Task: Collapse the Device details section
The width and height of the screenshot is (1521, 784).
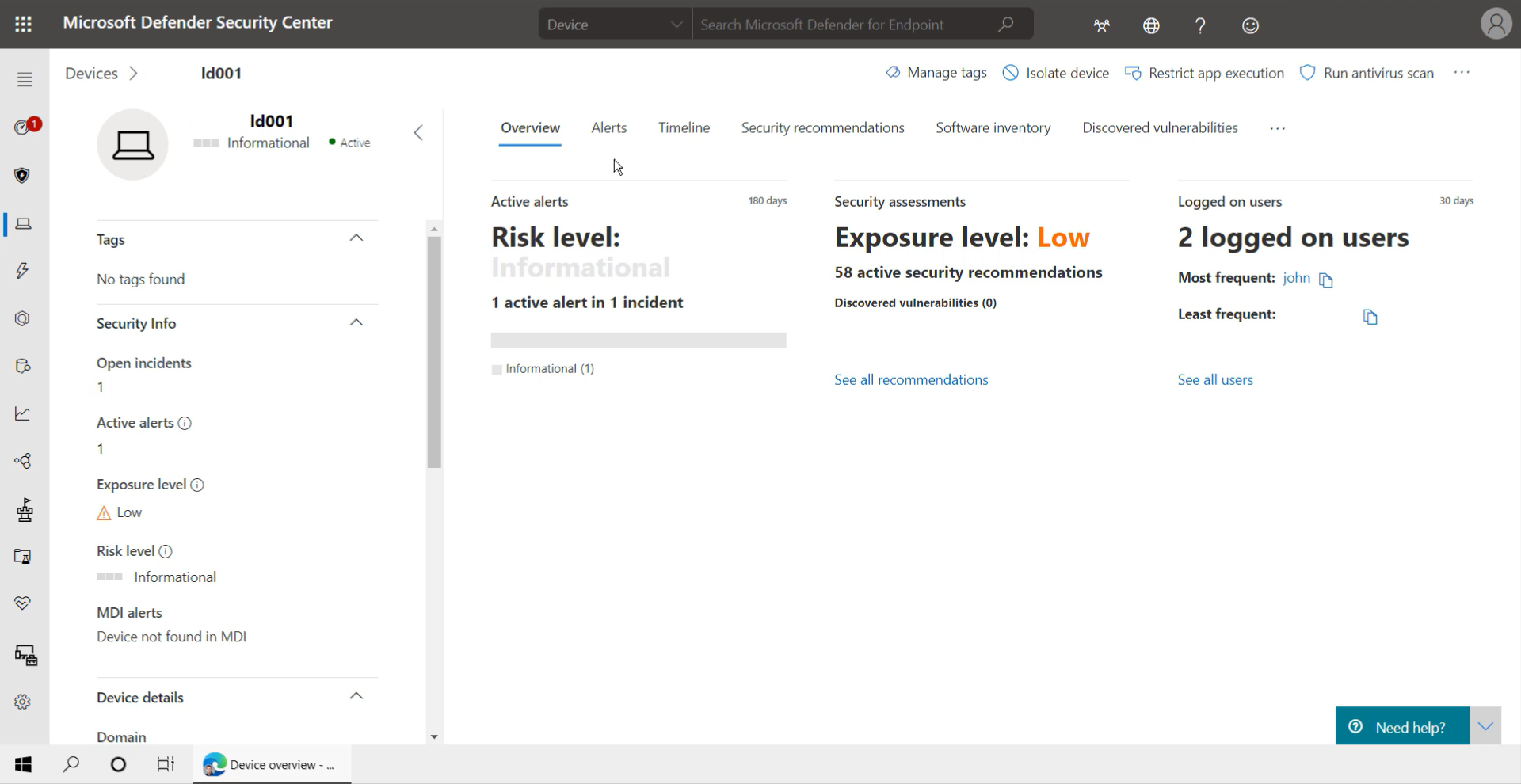Action: 356,696
